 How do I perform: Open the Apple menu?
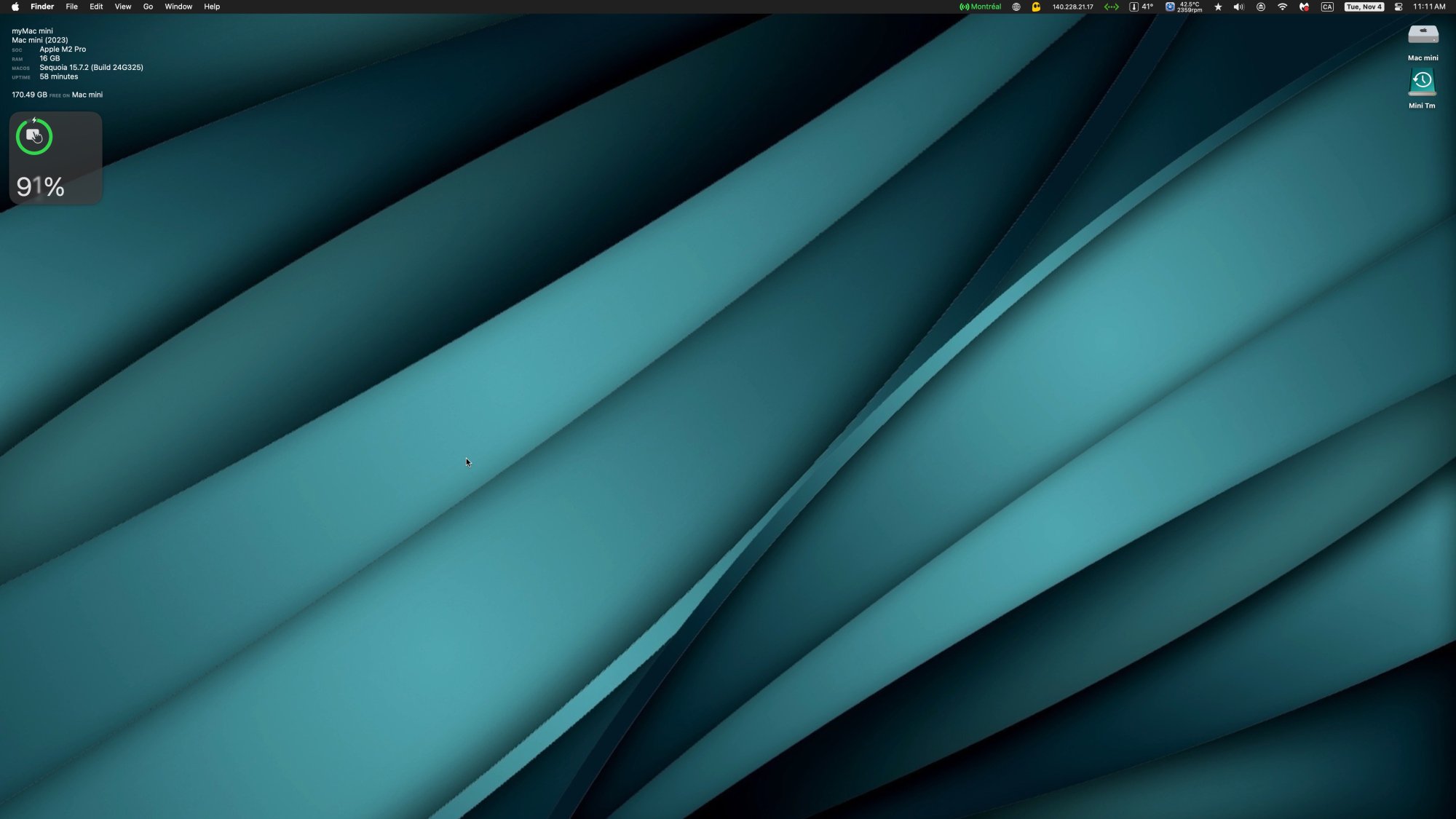pos(15,7)
